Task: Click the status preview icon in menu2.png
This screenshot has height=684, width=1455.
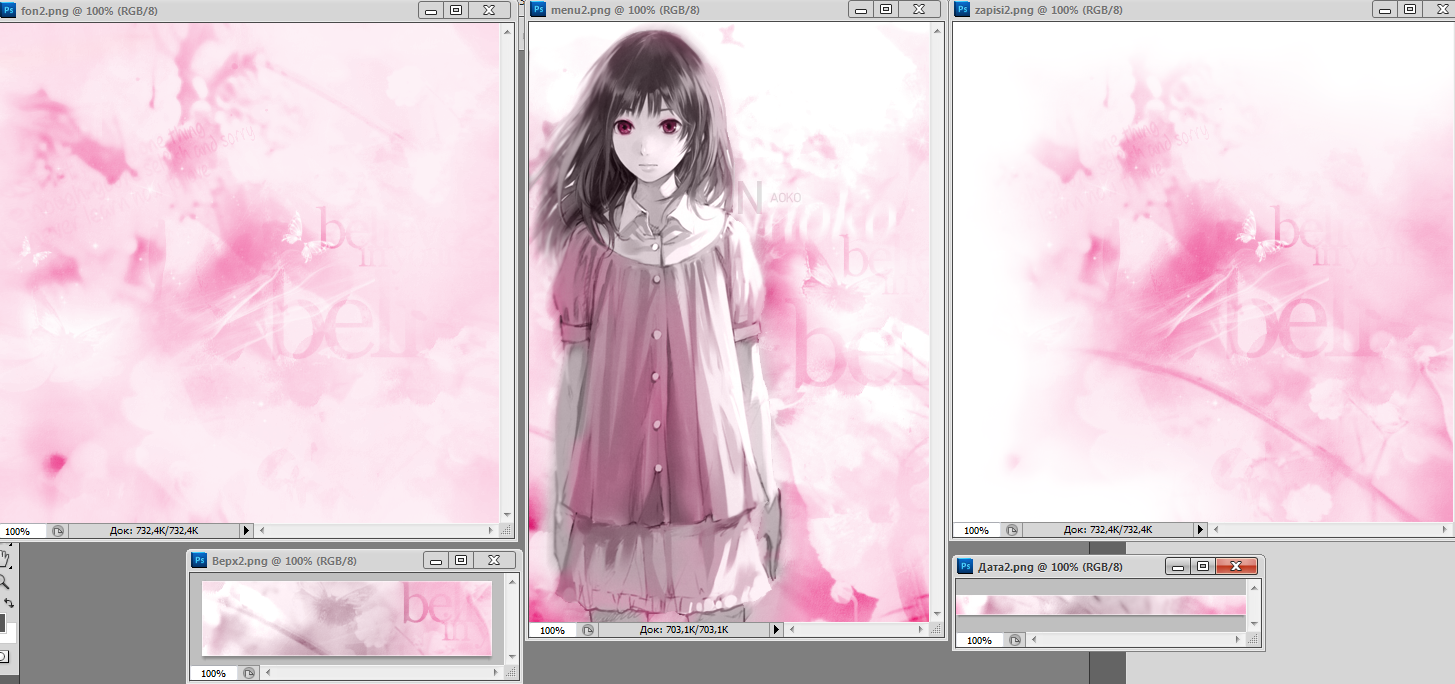Action: pos(588,630)
